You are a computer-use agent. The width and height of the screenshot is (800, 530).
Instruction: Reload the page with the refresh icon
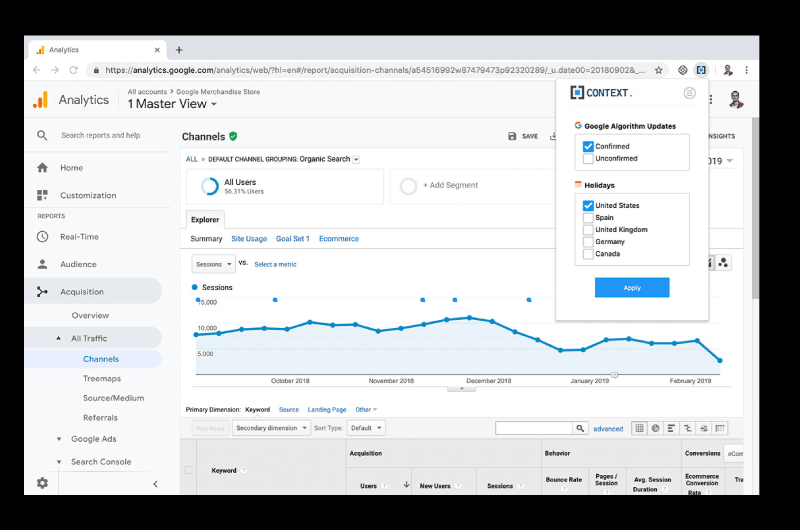(x=73, y=70)
